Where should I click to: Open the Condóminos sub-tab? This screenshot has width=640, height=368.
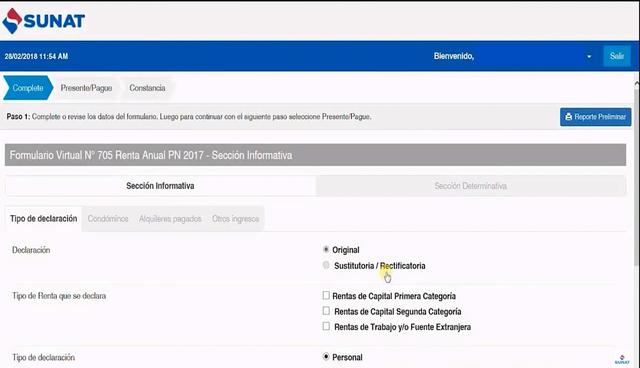[x=108, y=219]
